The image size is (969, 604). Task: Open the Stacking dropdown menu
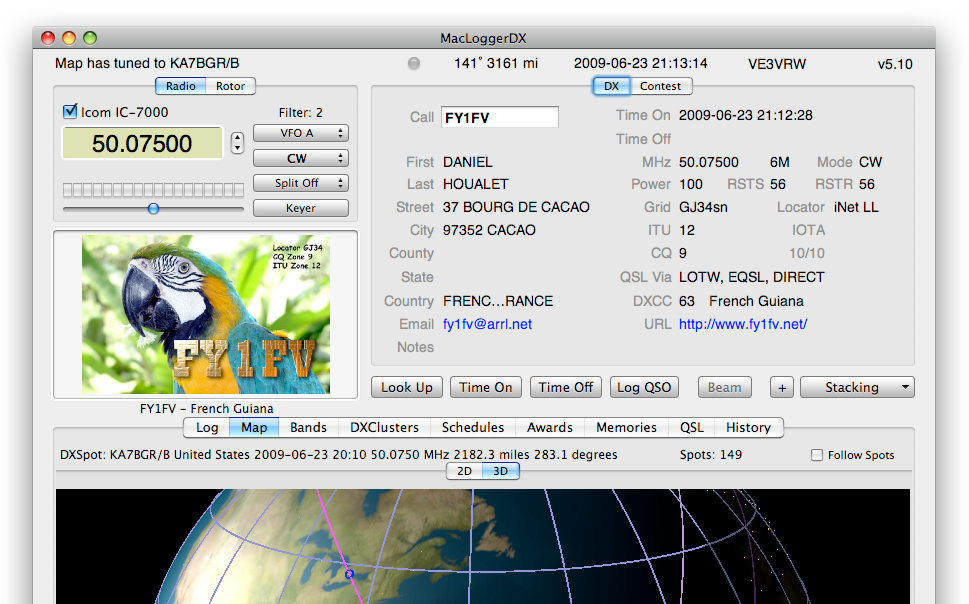pyautogui.click(x=857, y=388)
